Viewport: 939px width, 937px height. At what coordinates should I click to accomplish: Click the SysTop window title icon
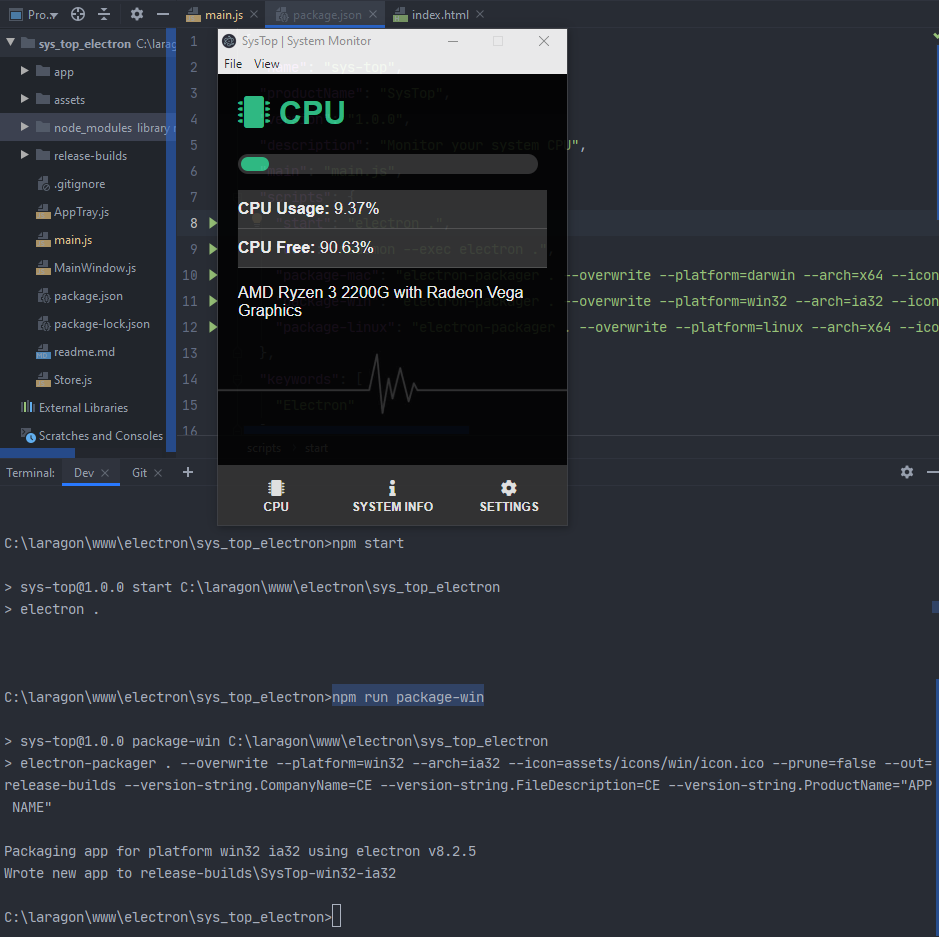[229, 41]
